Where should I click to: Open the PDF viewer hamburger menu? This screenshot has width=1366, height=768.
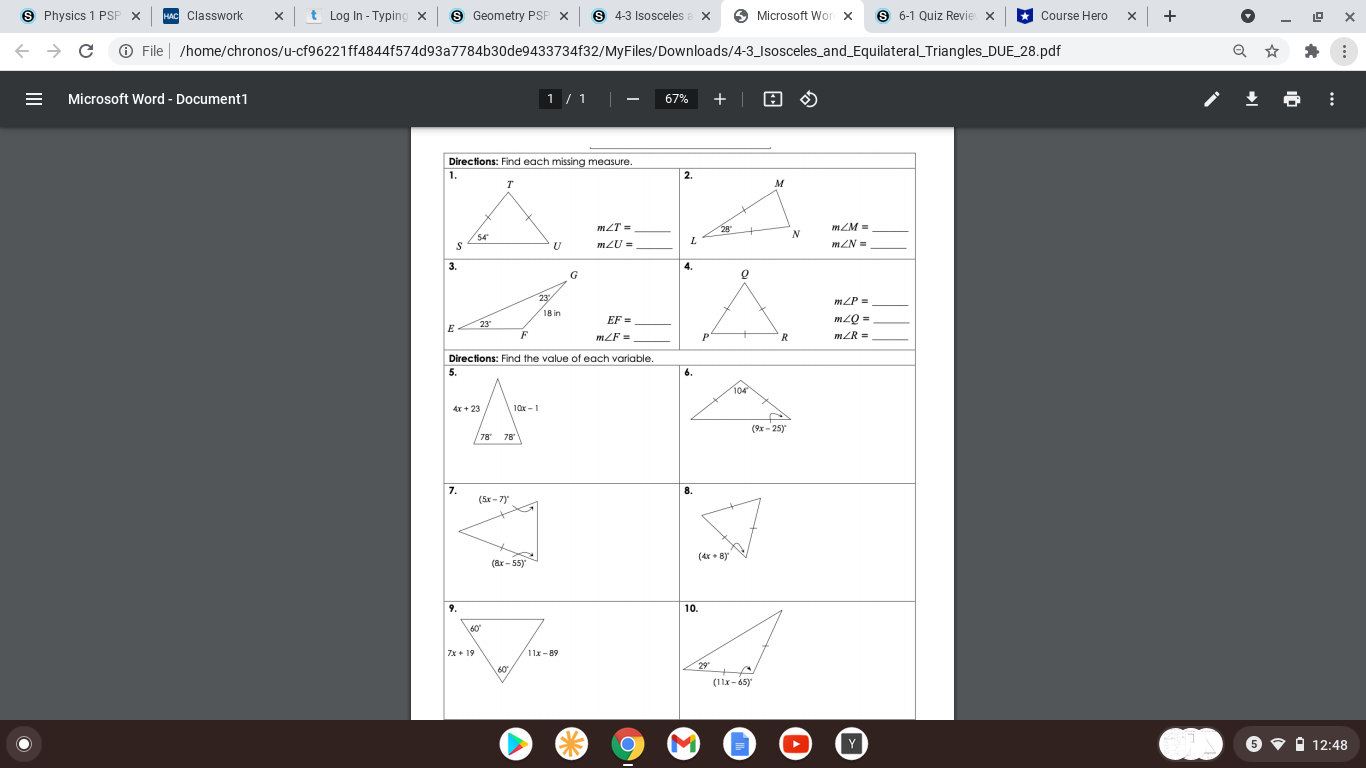[34, 99]
